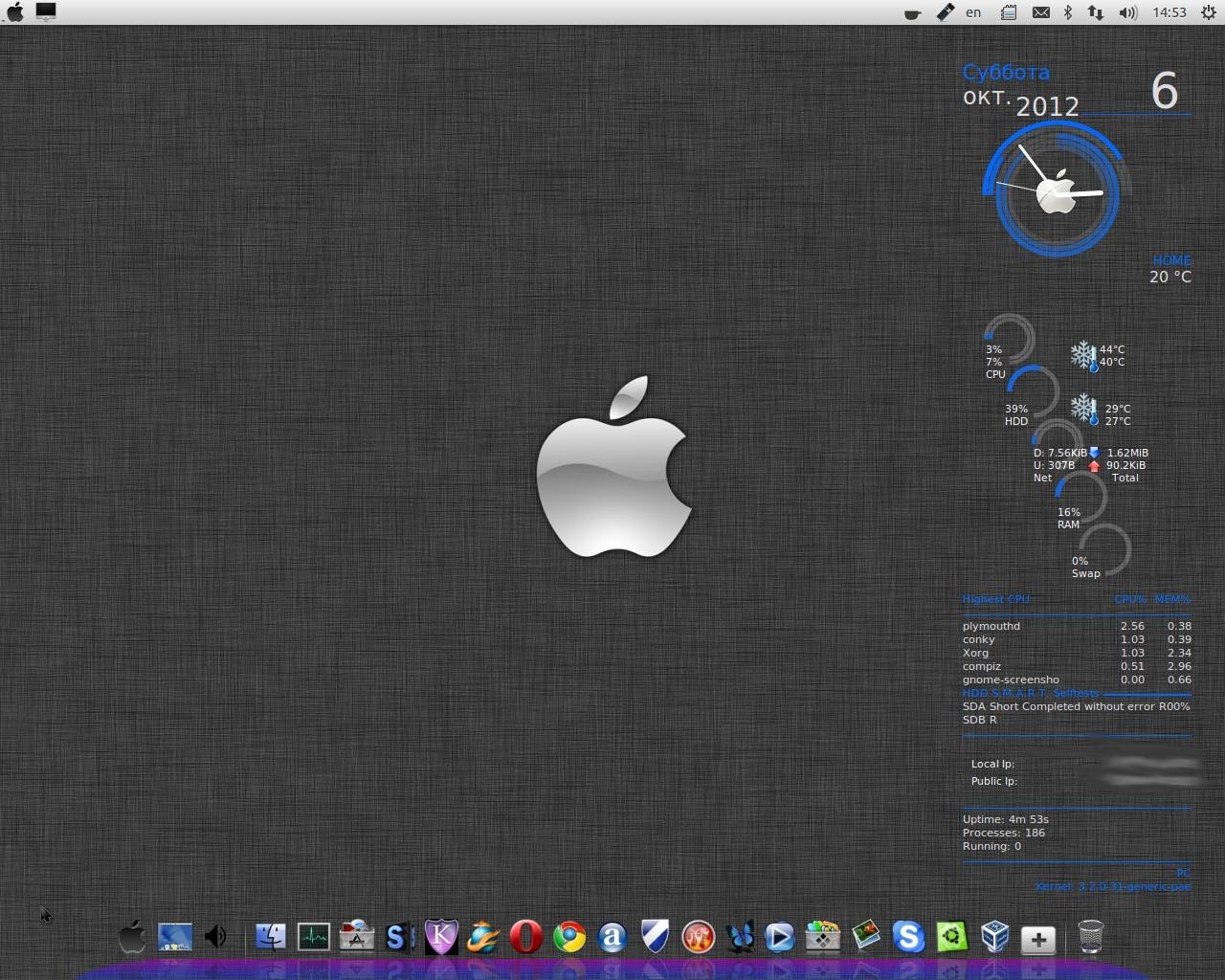Click the pen-shaped tray indicator

pyautogui.click(x=945, y=12)
